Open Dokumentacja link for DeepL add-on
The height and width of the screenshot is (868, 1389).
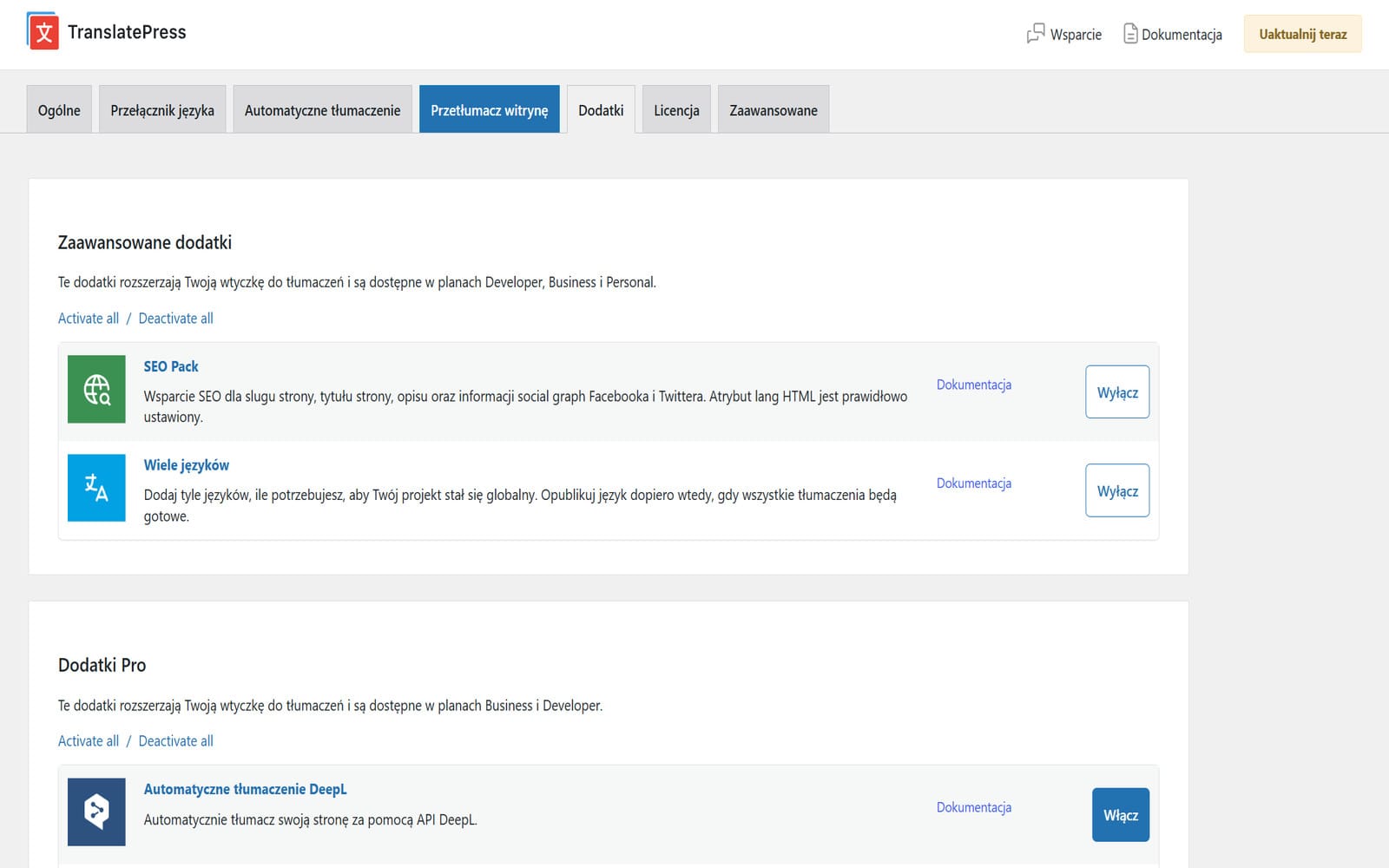pyautogui.click(x=974, y=807)
